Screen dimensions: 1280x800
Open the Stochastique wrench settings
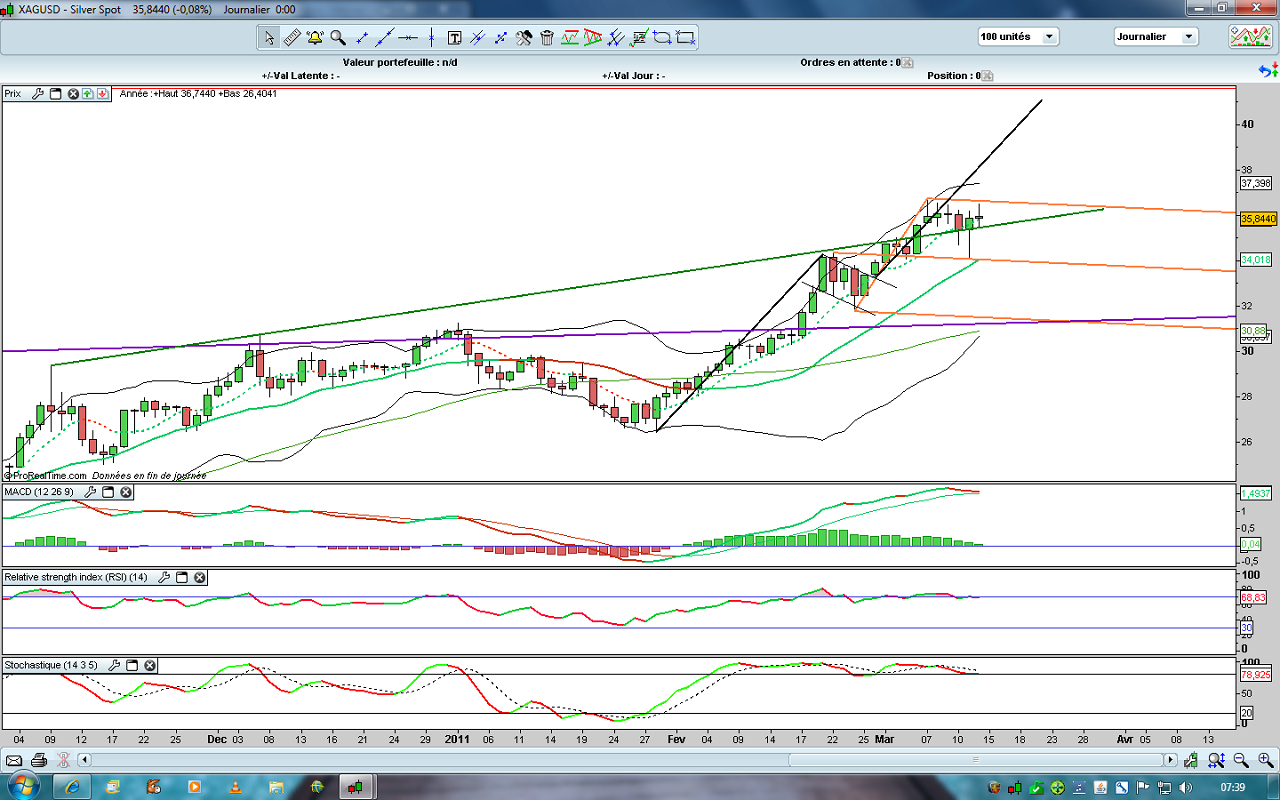tap(114, 666)
